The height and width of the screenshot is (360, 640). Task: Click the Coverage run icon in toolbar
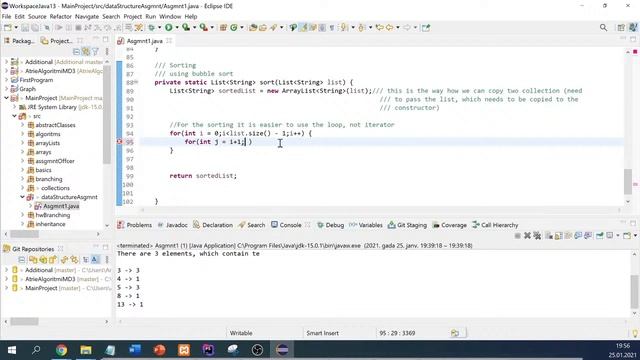[x=186, y=28]
